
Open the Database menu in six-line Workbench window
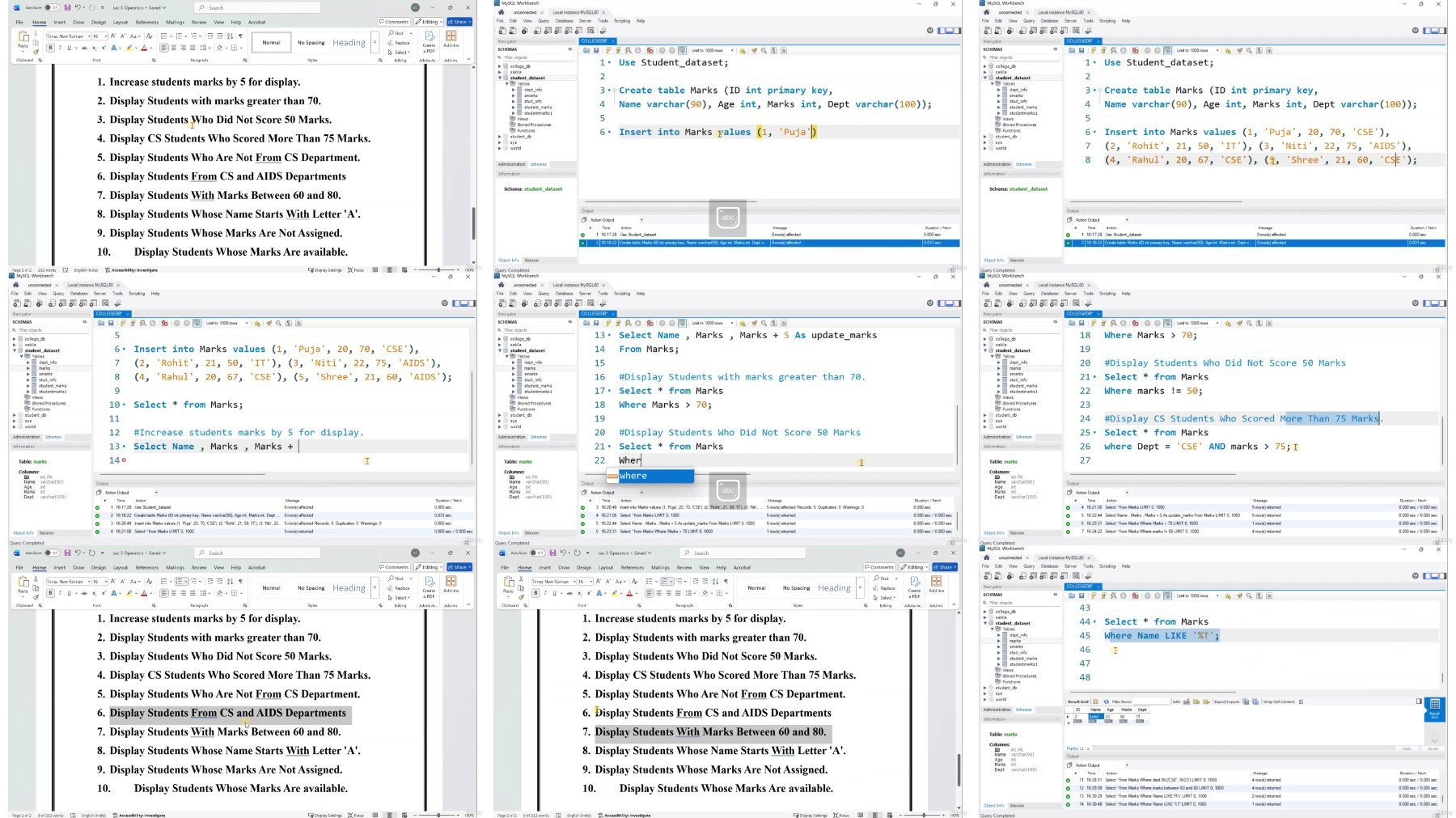pos(564,21)
